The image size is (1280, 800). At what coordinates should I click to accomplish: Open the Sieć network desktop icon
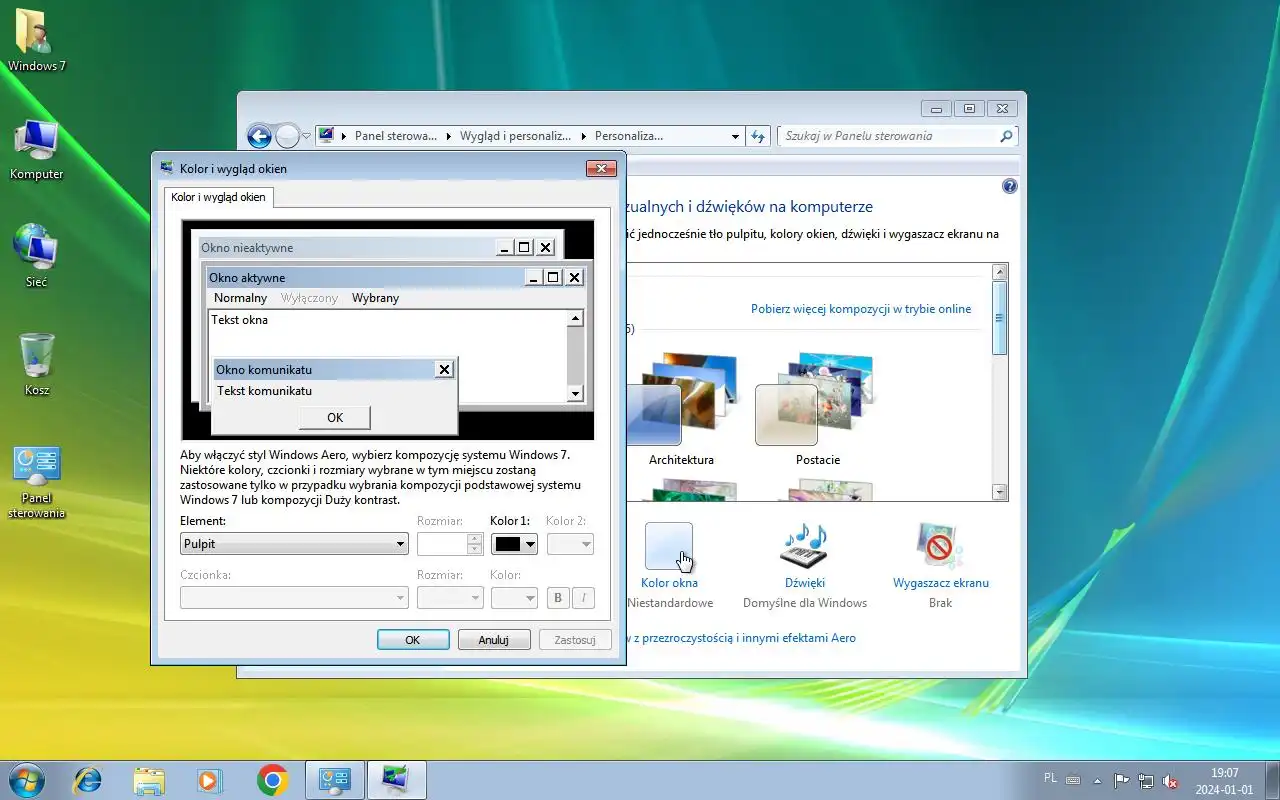37,256
